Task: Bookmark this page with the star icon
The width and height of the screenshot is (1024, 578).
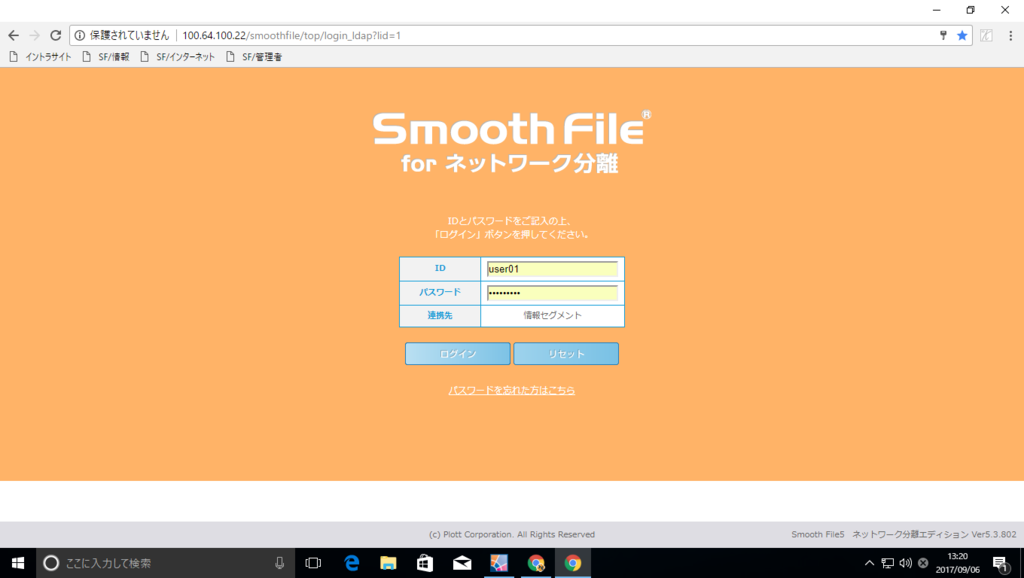Action: tap(960, 35)
